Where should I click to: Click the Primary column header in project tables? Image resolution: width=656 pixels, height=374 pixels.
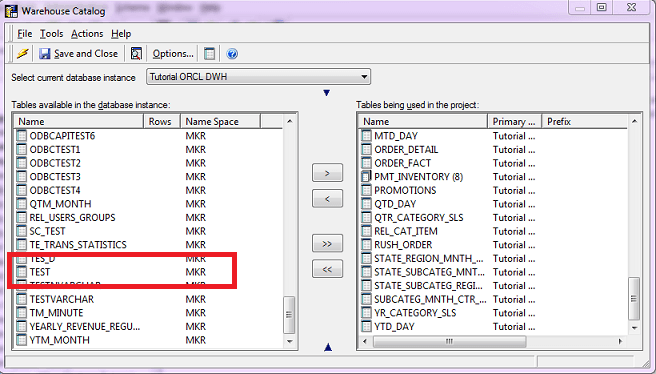point(515,121)
